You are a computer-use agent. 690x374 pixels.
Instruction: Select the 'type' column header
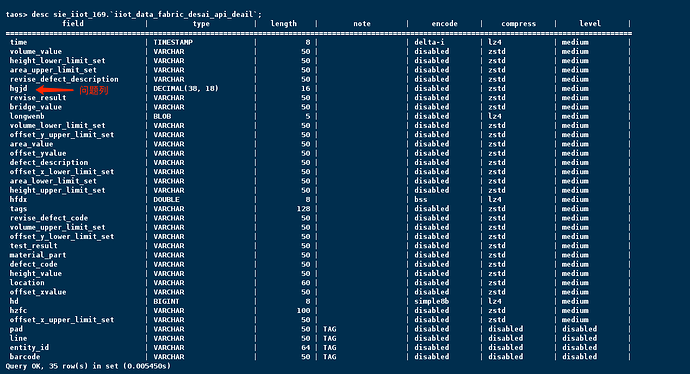click(x=201, y=24)
